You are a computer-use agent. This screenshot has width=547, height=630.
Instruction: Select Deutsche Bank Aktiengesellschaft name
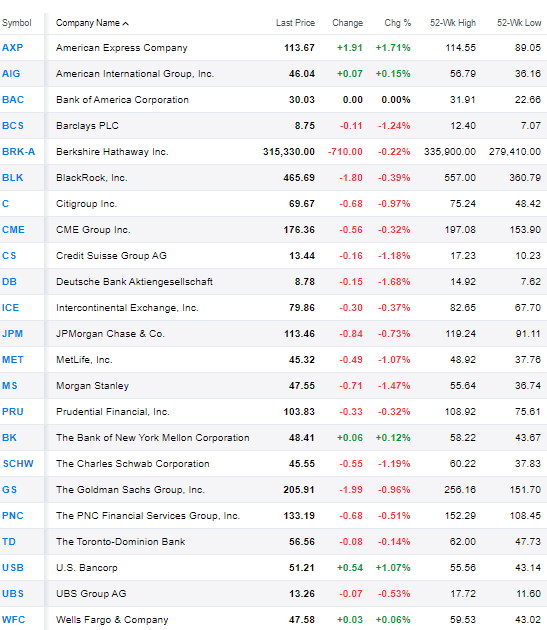click(134, 282)
